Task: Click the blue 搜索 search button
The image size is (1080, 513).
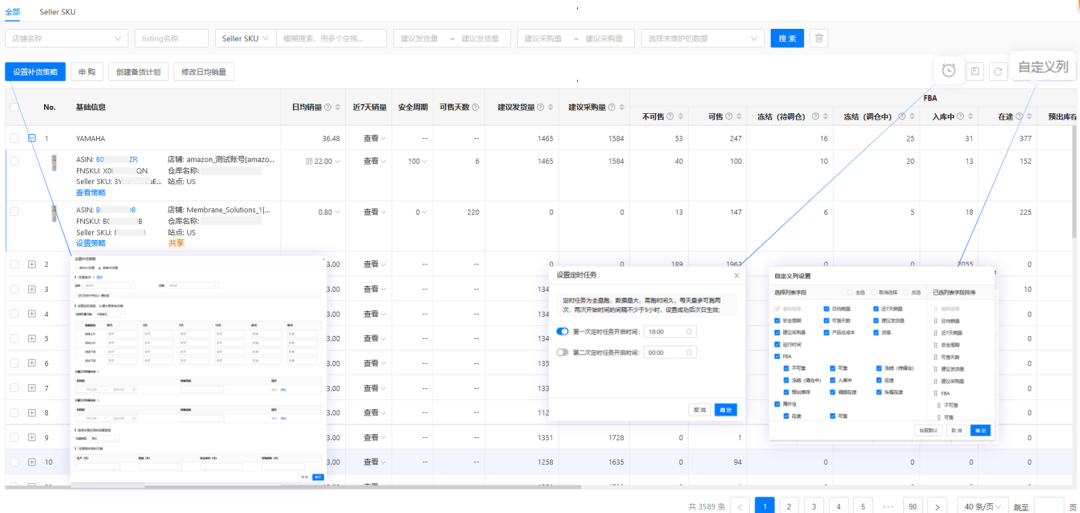Action: point(787,38)
